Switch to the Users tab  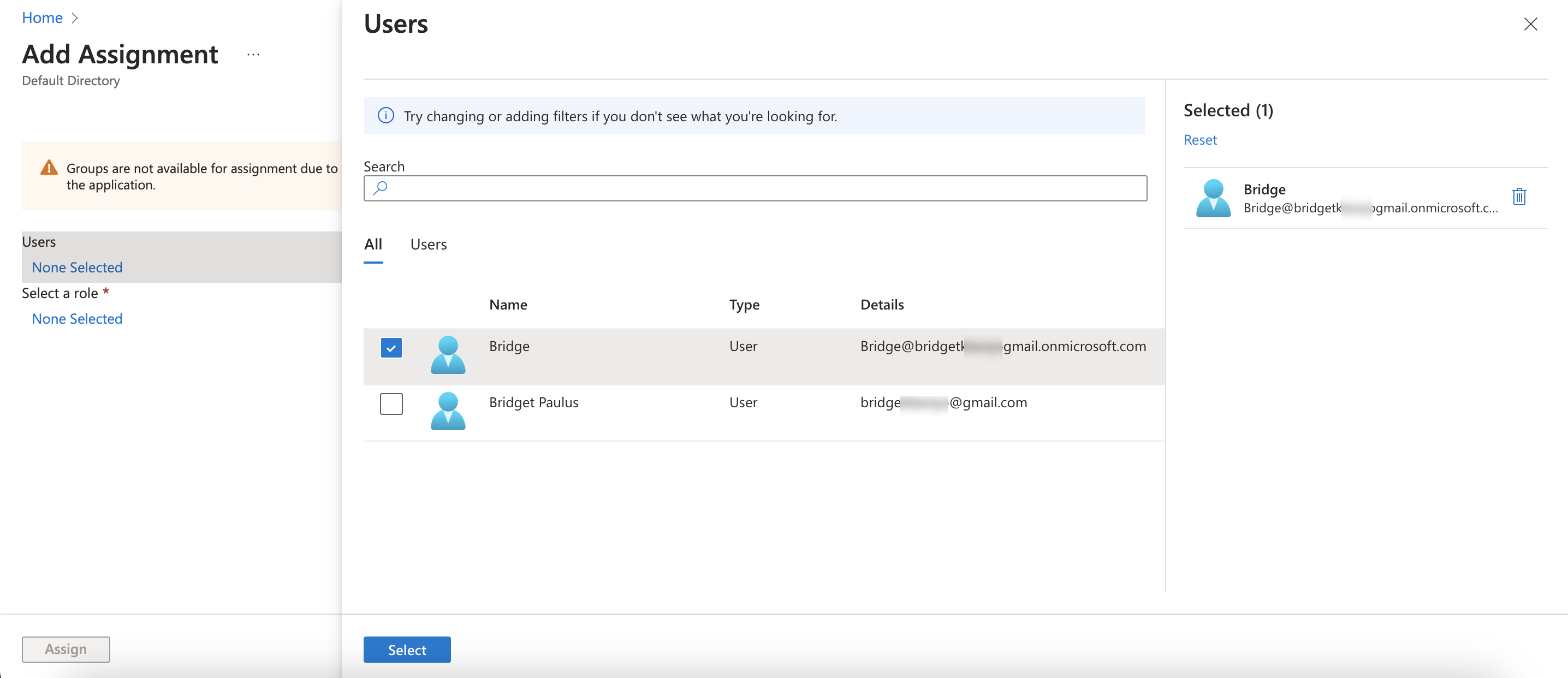(x=428, y=243)
